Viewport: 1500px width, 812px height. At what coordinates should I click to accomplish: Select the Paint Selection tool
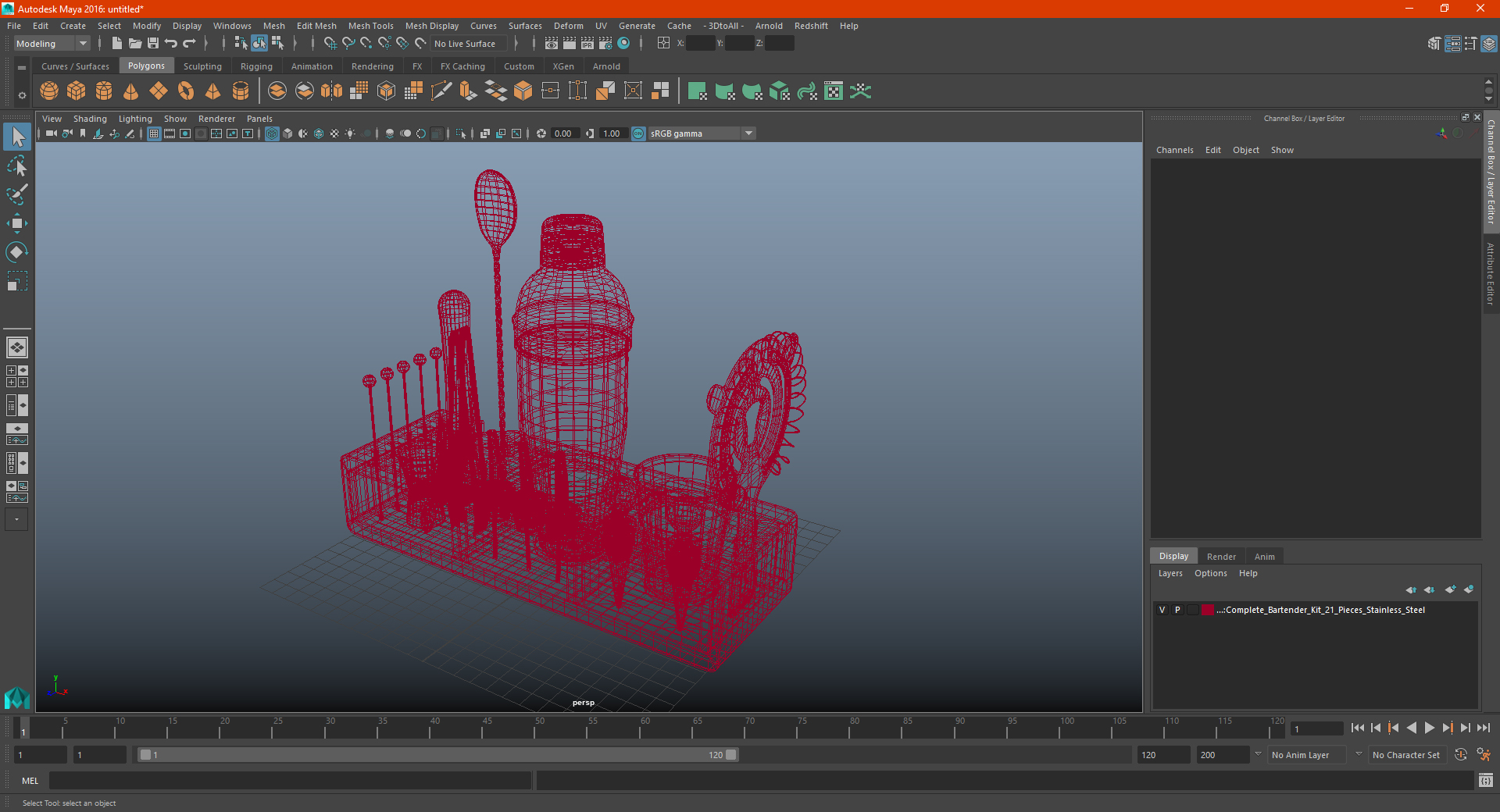pyautogui.click(x=17, y=194)
